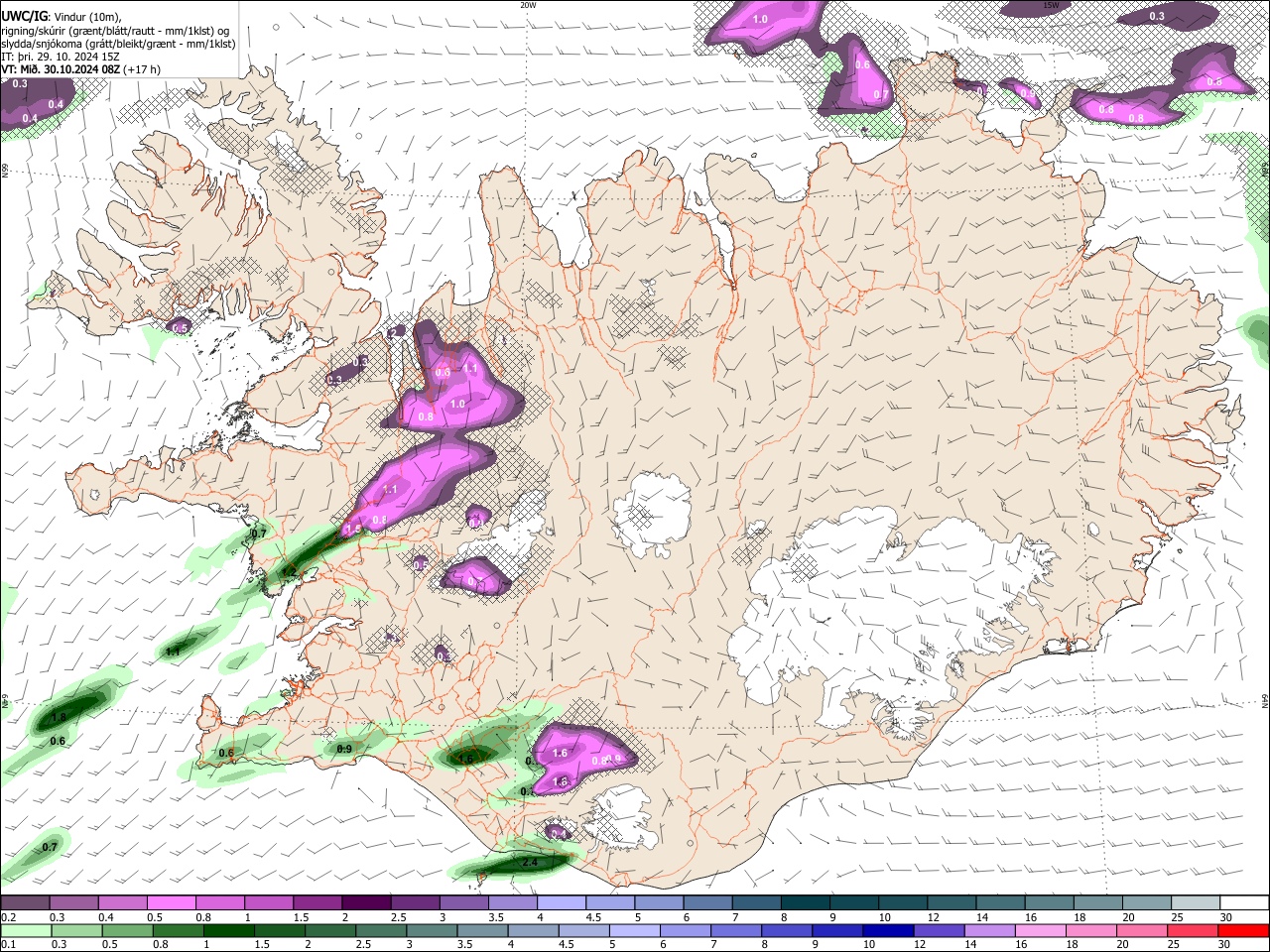
Task: Click the 'UWC/IG: Vindur (10m)' title text
Action: click(61, 15)
